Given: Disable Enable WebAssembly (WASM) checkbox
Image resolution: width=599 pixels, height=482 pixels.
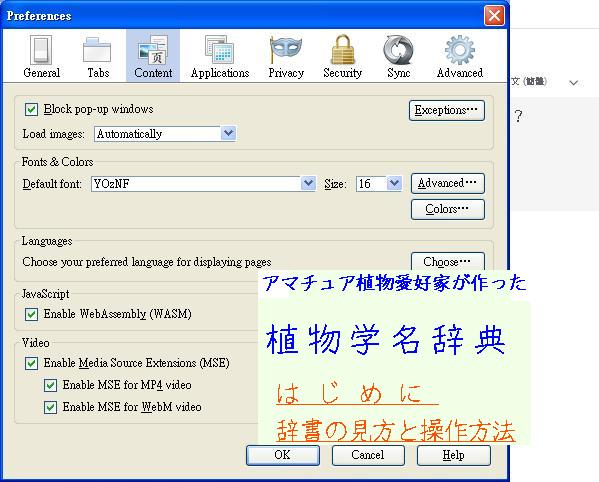Looking at the screenshot, I should tap(31, 314).
